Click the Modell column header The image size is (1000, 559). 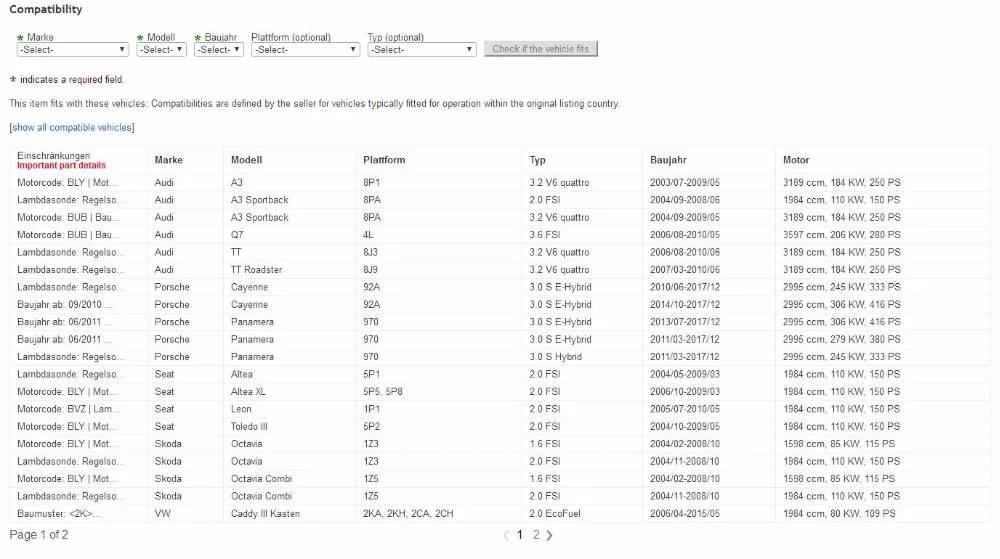tap(247, 160)
